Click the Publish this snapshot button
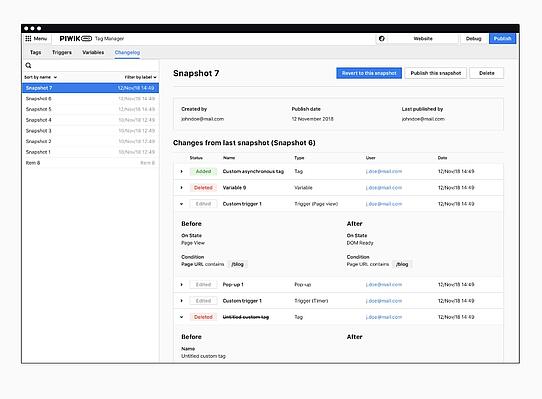Image resolution: width=542 pixels, height=399 pixels. point(436,73)
